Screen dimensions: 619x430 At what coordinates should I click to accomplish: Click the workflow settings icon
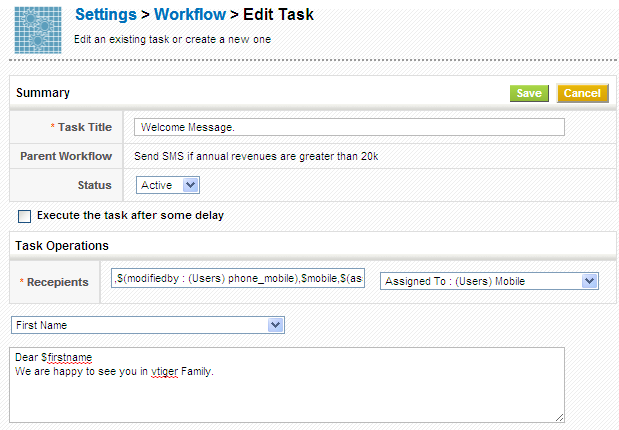coord(38,29)
